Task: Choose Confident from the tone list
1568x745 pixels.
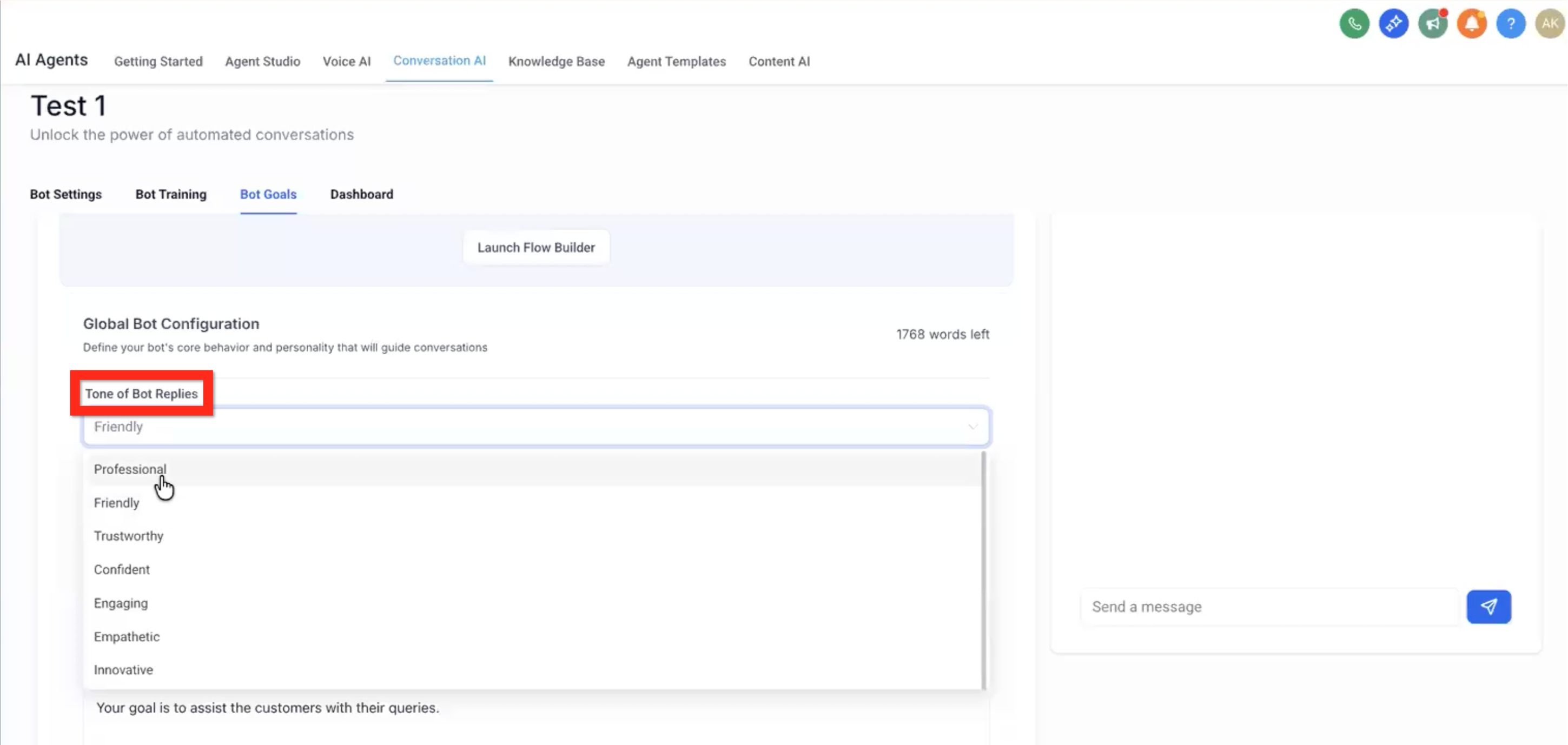Action: point(533,570)
